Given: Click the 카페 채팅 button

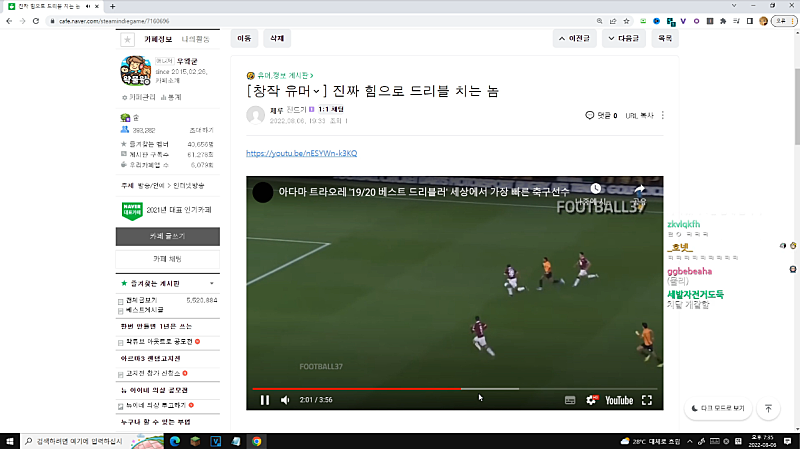Looking at the screenshot, I should tap(168, 259).
